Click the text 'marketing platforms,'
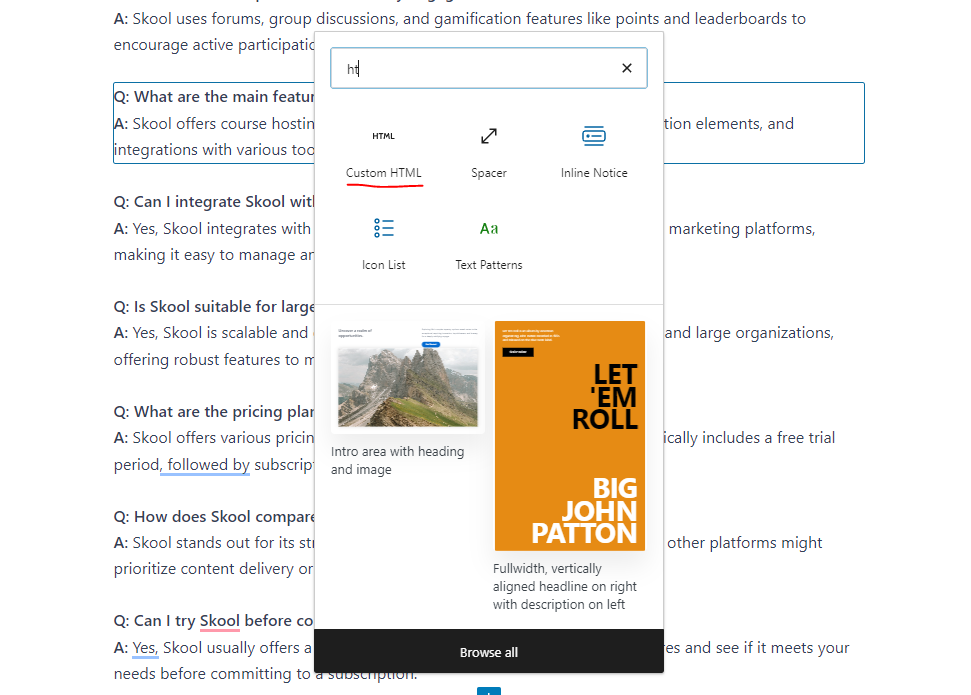 pyautogui.click(x=742, y=229)
